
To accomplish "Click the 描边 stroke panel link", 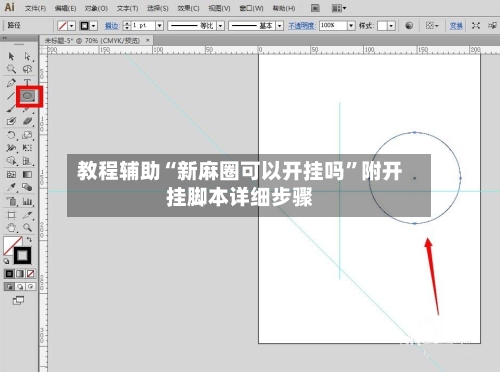I will tap(111, 26).
